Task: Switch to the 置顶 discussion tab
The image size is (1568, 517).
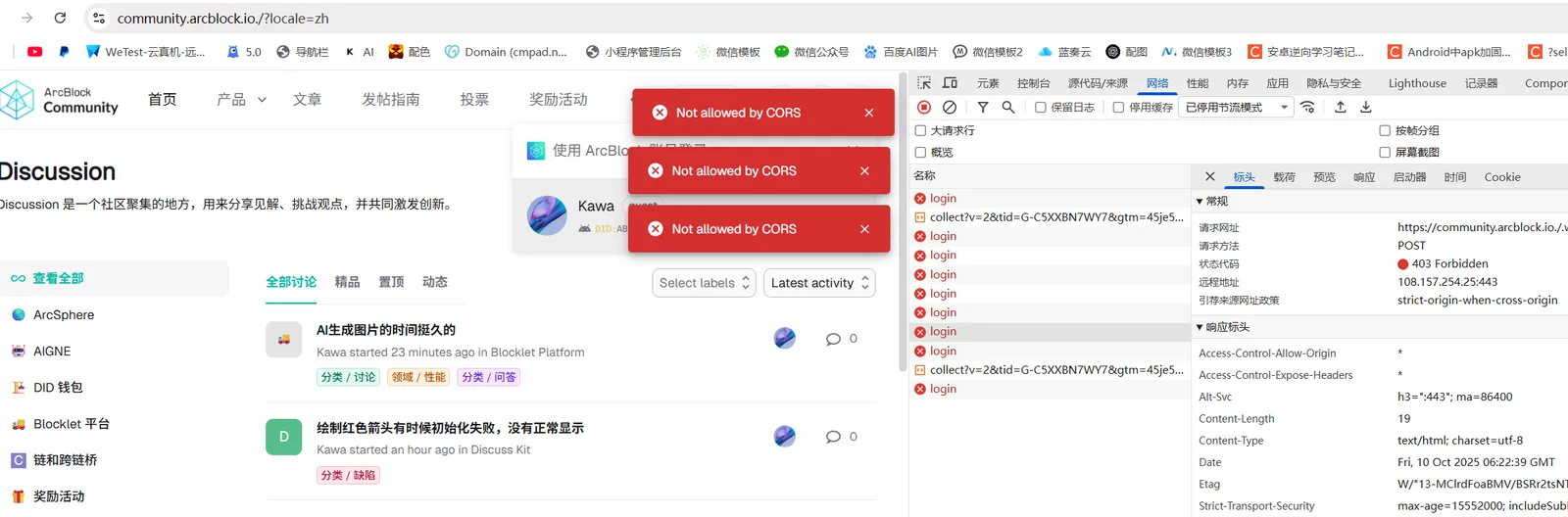Action: coord(391,282)
